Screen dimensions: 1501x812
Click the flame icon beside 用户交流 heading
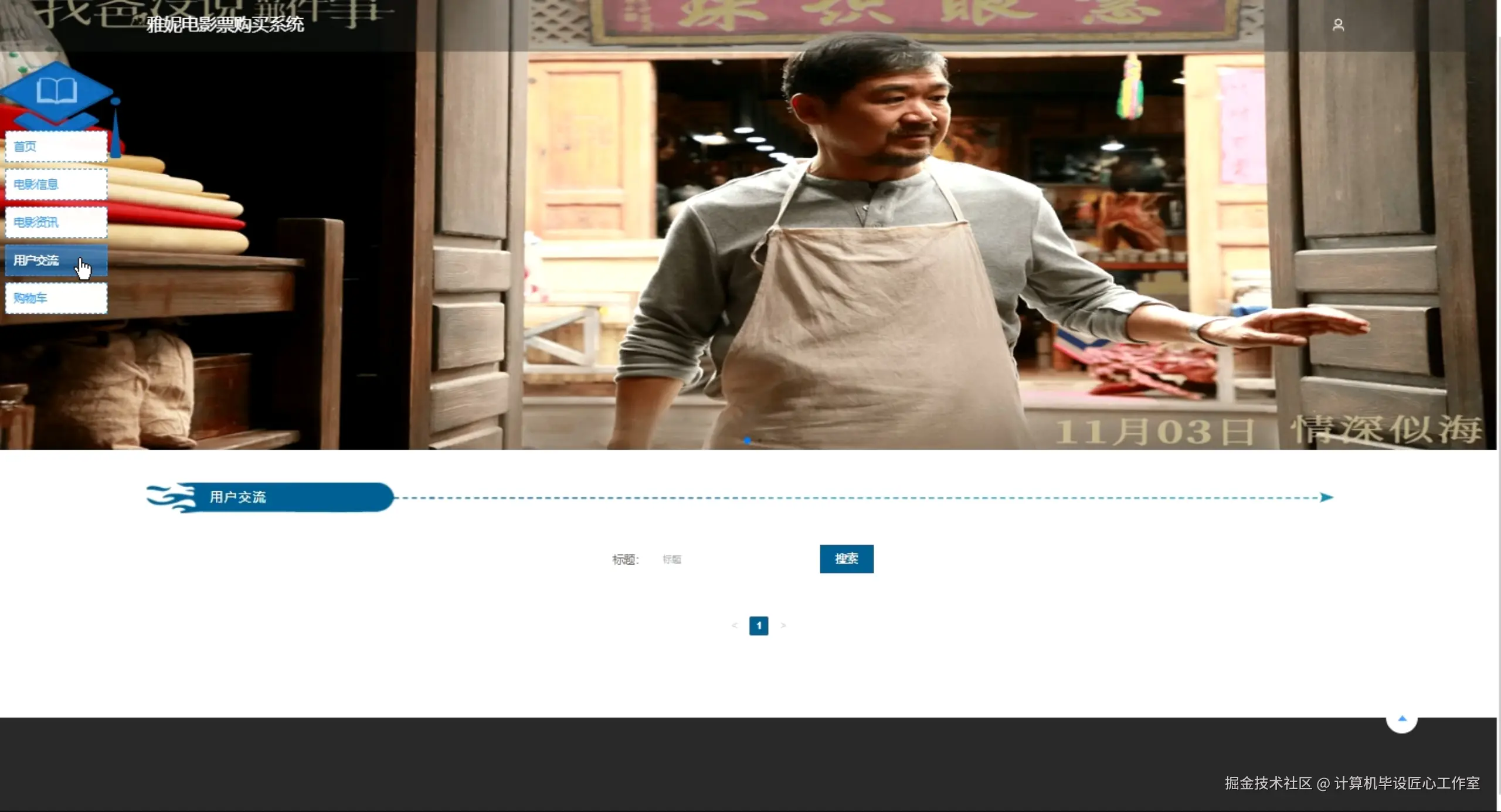tap(171, 498)
